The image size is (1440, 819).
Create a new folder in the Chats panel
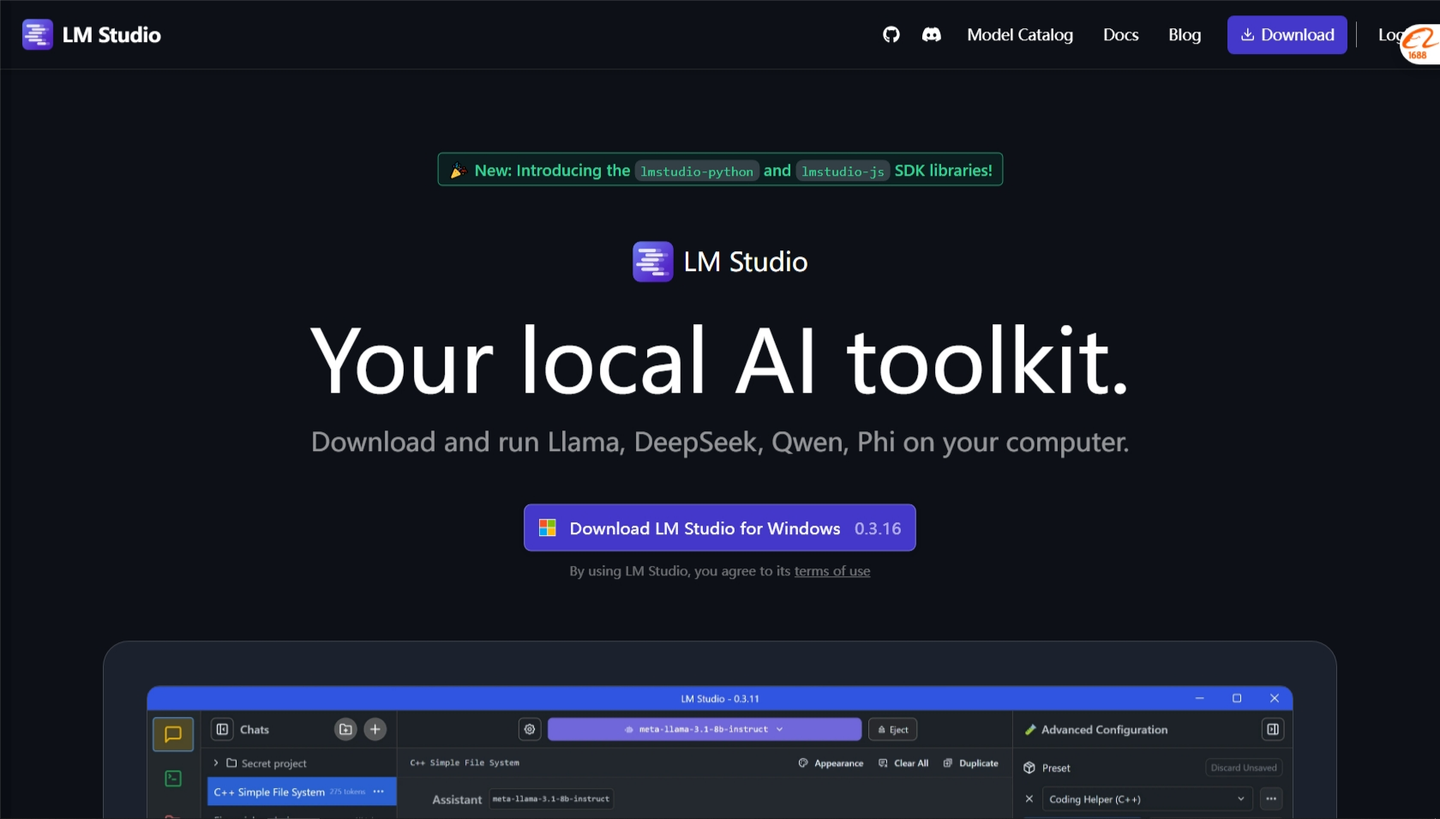pyautogui.click(x=345, y=729)
